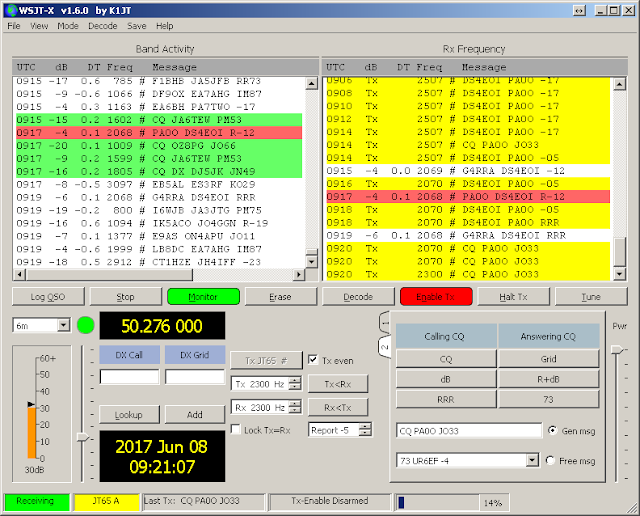Click the CQ message button
640x516 pixels.
click(x=446, y=359)
